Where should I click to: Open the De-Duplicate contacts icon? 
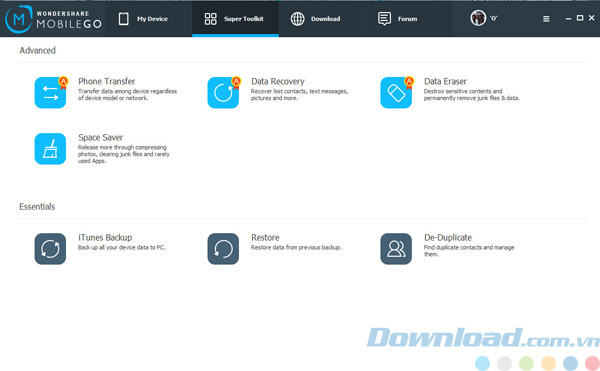tap(396, 249)
